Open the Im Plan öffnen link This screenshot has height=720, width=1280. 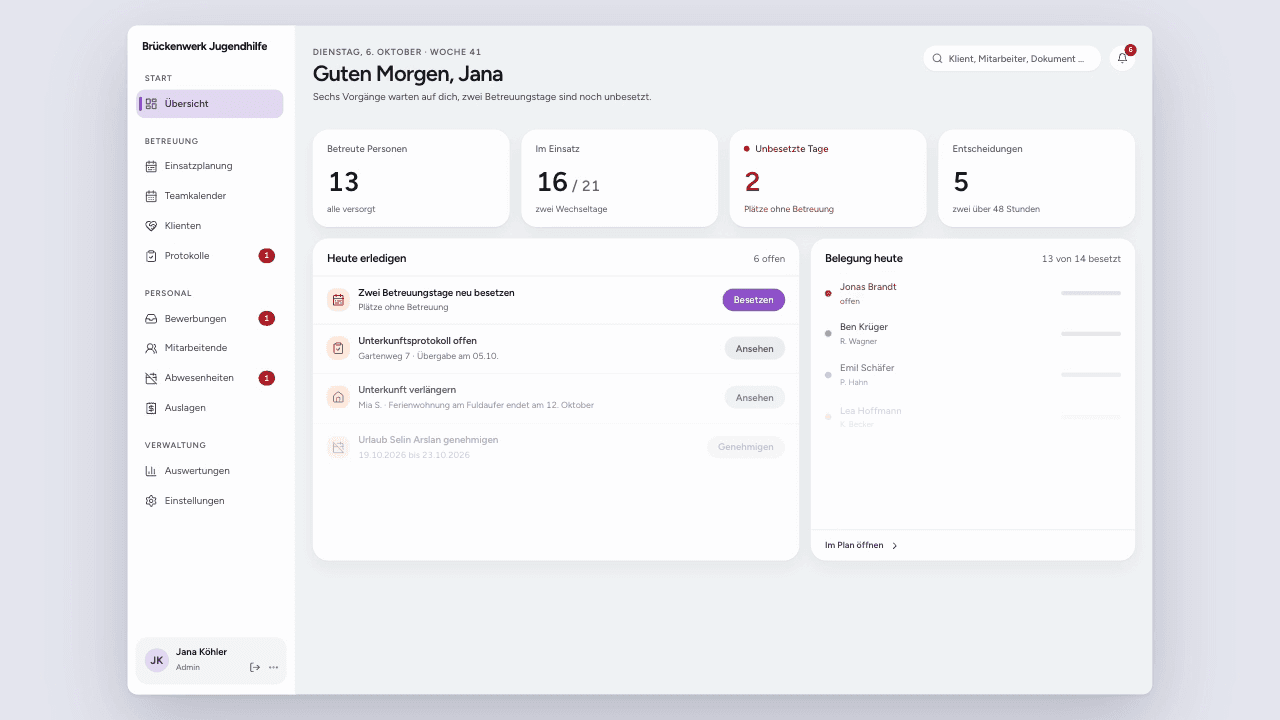[x=861, y=546]
